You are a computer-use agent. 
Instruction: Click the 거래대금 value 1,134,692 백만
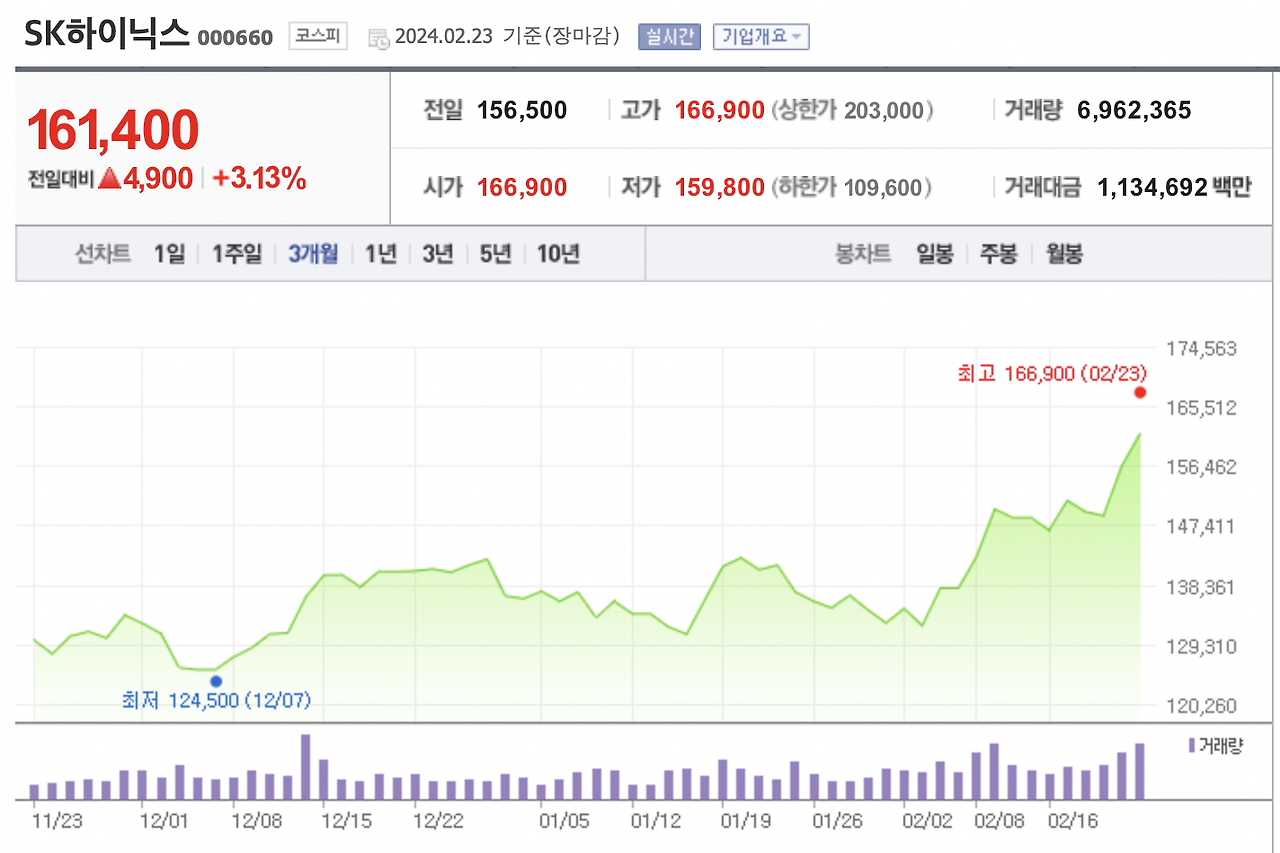tap(1174, 187)
